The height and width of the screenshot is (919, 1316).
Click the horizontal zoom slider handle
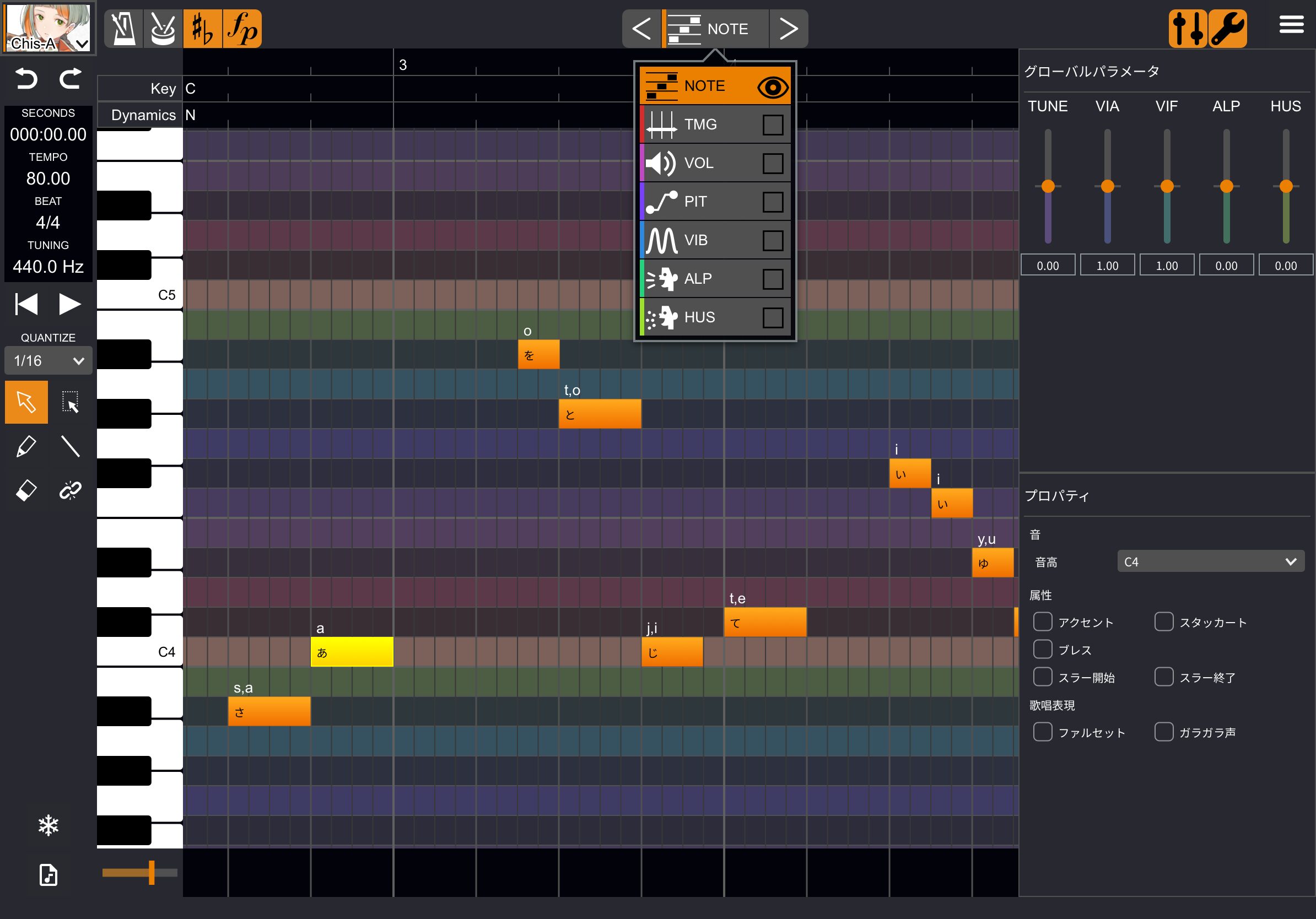point(152,873)
